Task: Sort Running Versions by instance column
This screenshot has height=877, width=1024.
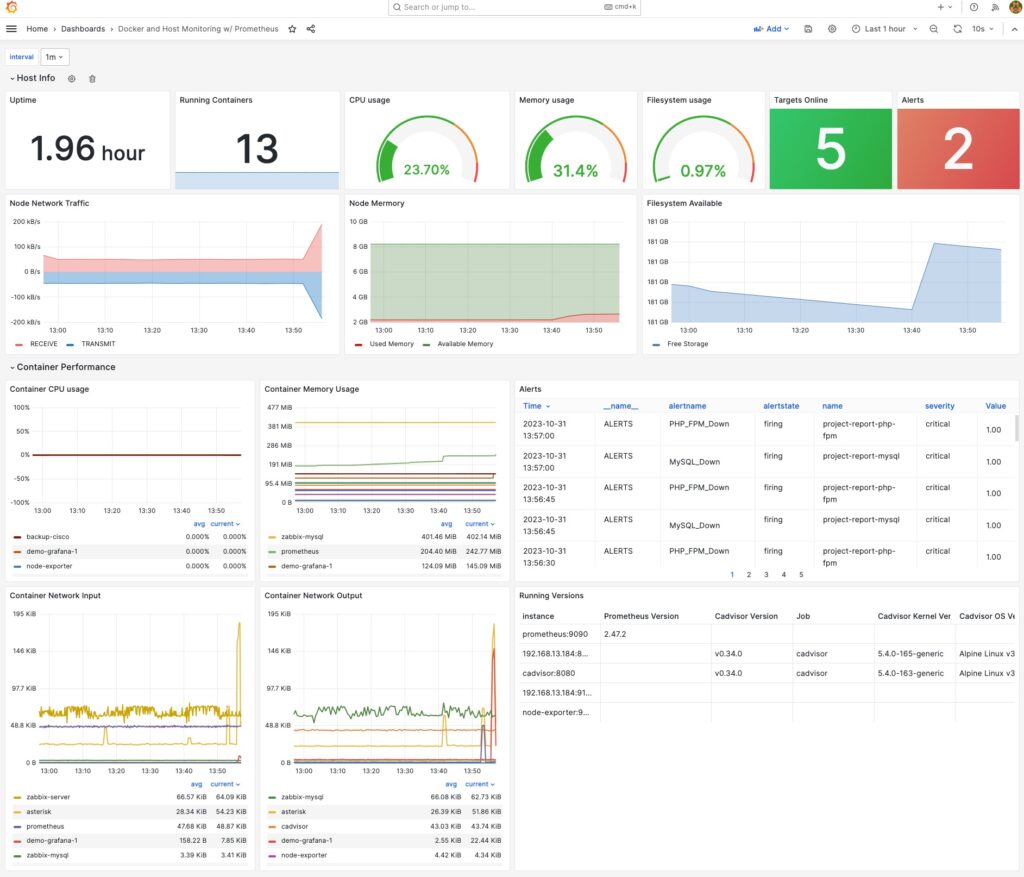Action: click(x=538, y=616)
